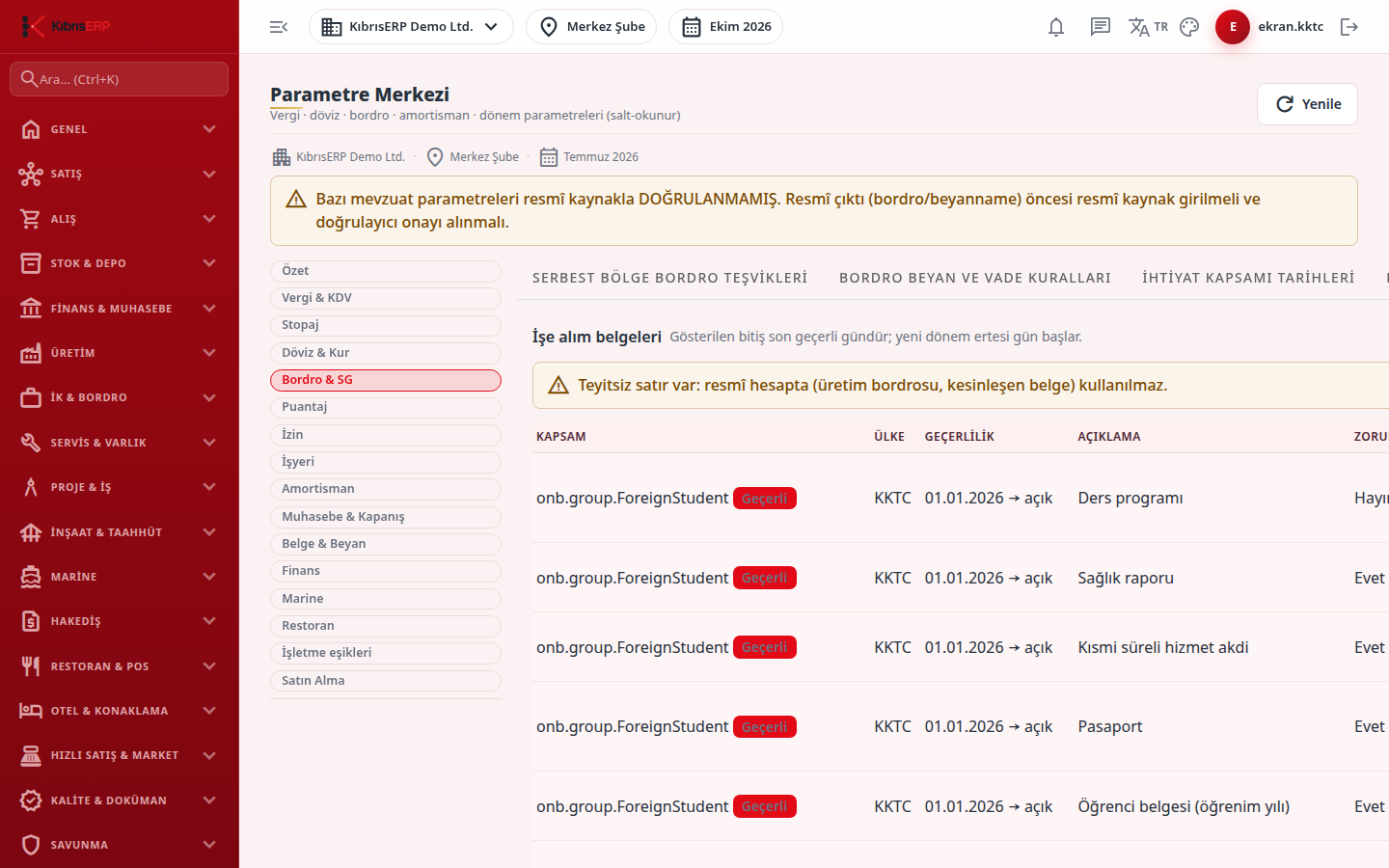Click the KıbrısERP logo
This screenshot has height=868, width=1389.
point(66,26)
